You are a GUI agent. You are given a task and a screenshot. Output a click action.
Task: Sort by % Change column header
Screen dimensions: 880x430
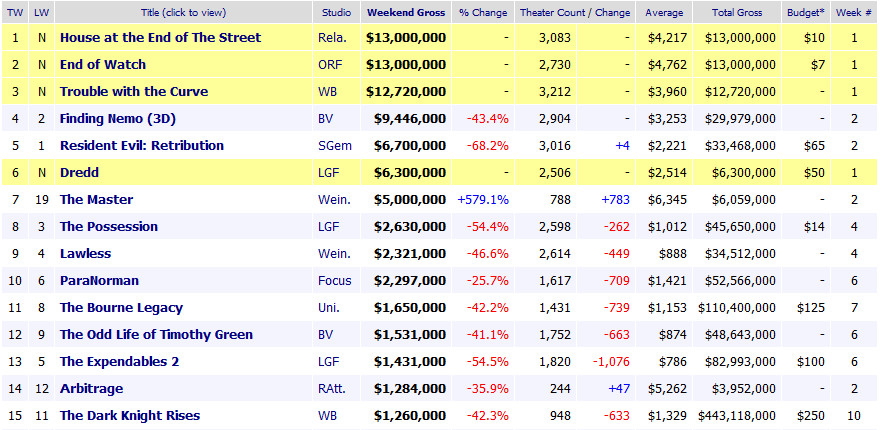tap(483, 12)
